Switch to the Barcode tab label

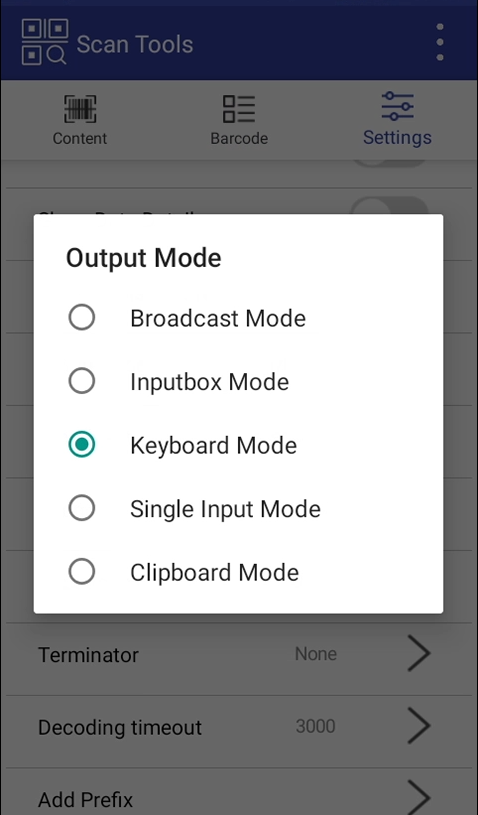click(239, 138)
